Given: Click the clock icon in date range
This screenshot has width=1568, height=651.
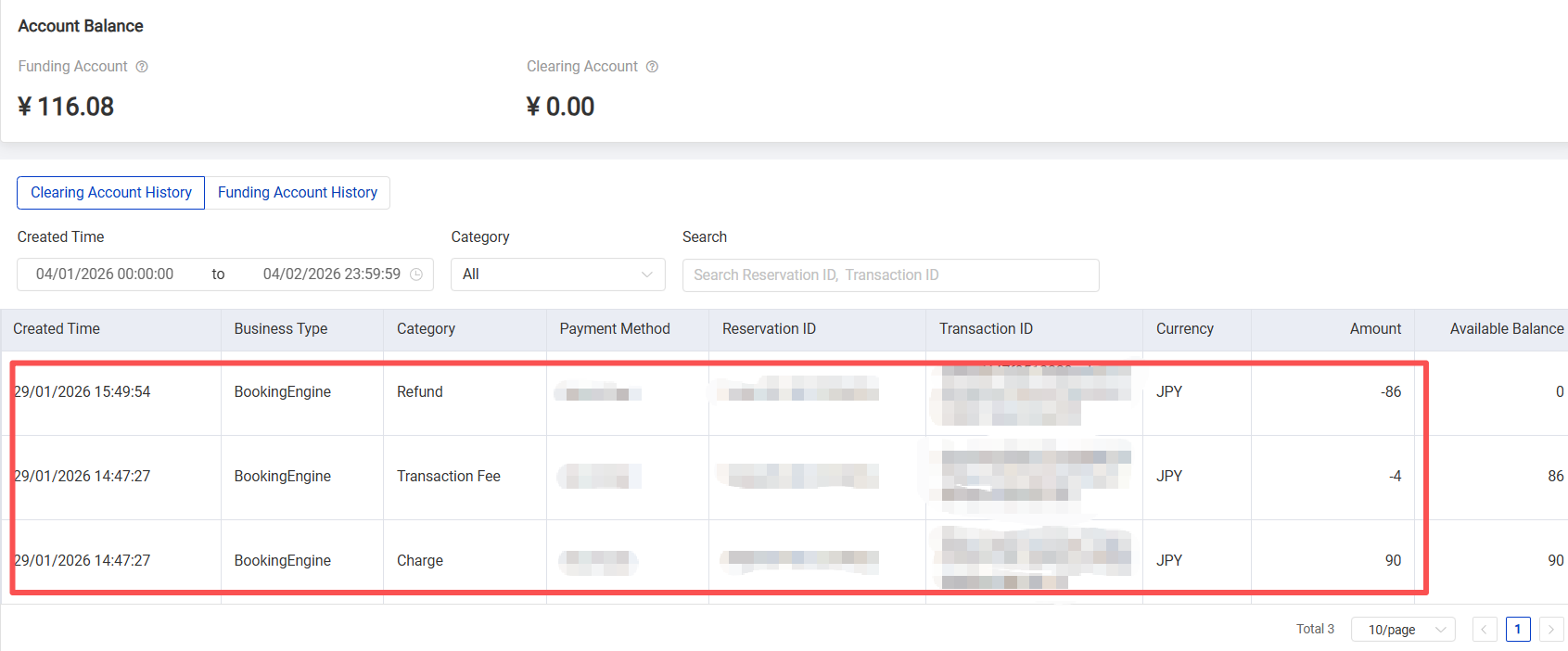Looking at the screenshot, I should 416,274.
